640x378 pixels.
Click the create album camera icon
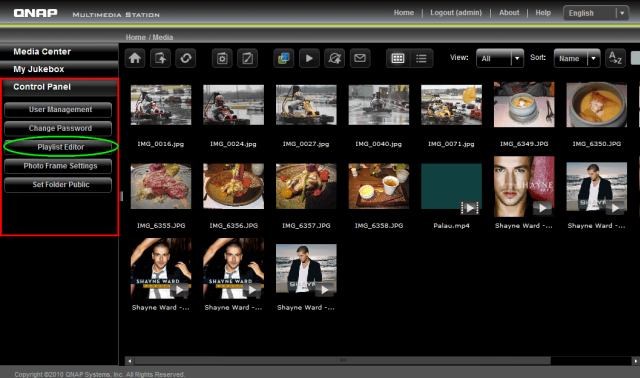(x=222, y=58)
